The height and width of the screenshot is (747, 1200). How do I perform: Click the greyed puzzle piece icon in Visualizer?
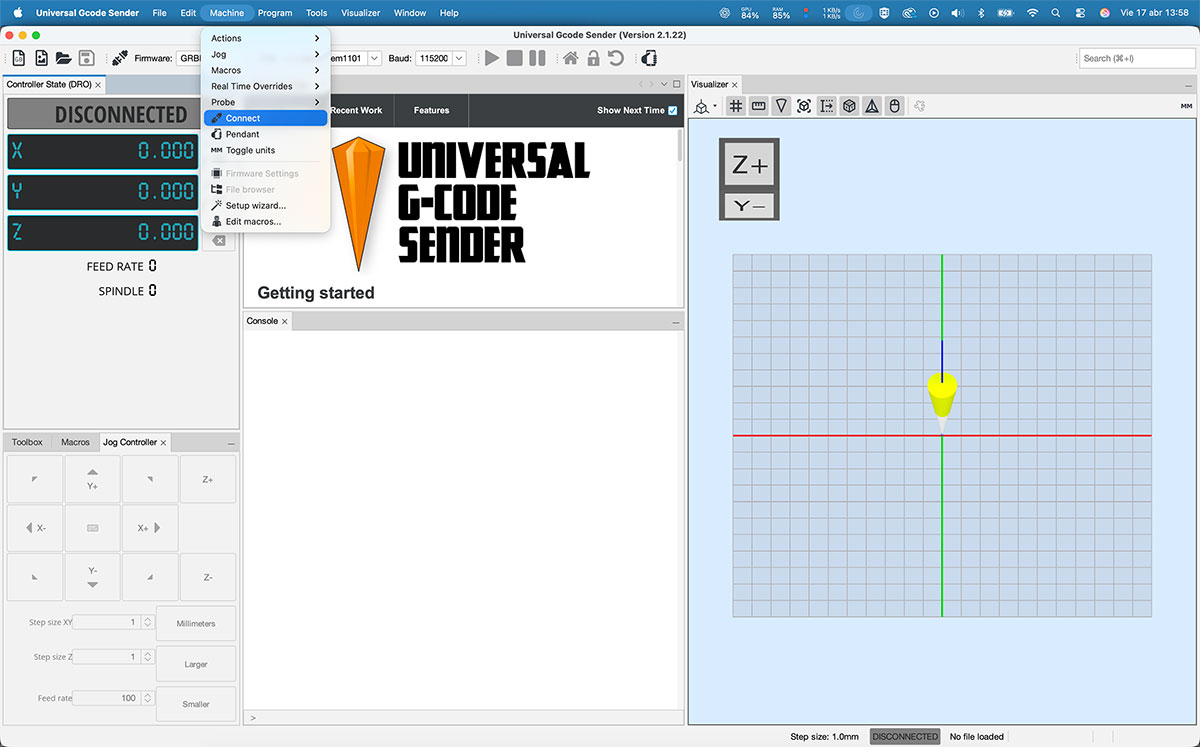coord(919,106)
